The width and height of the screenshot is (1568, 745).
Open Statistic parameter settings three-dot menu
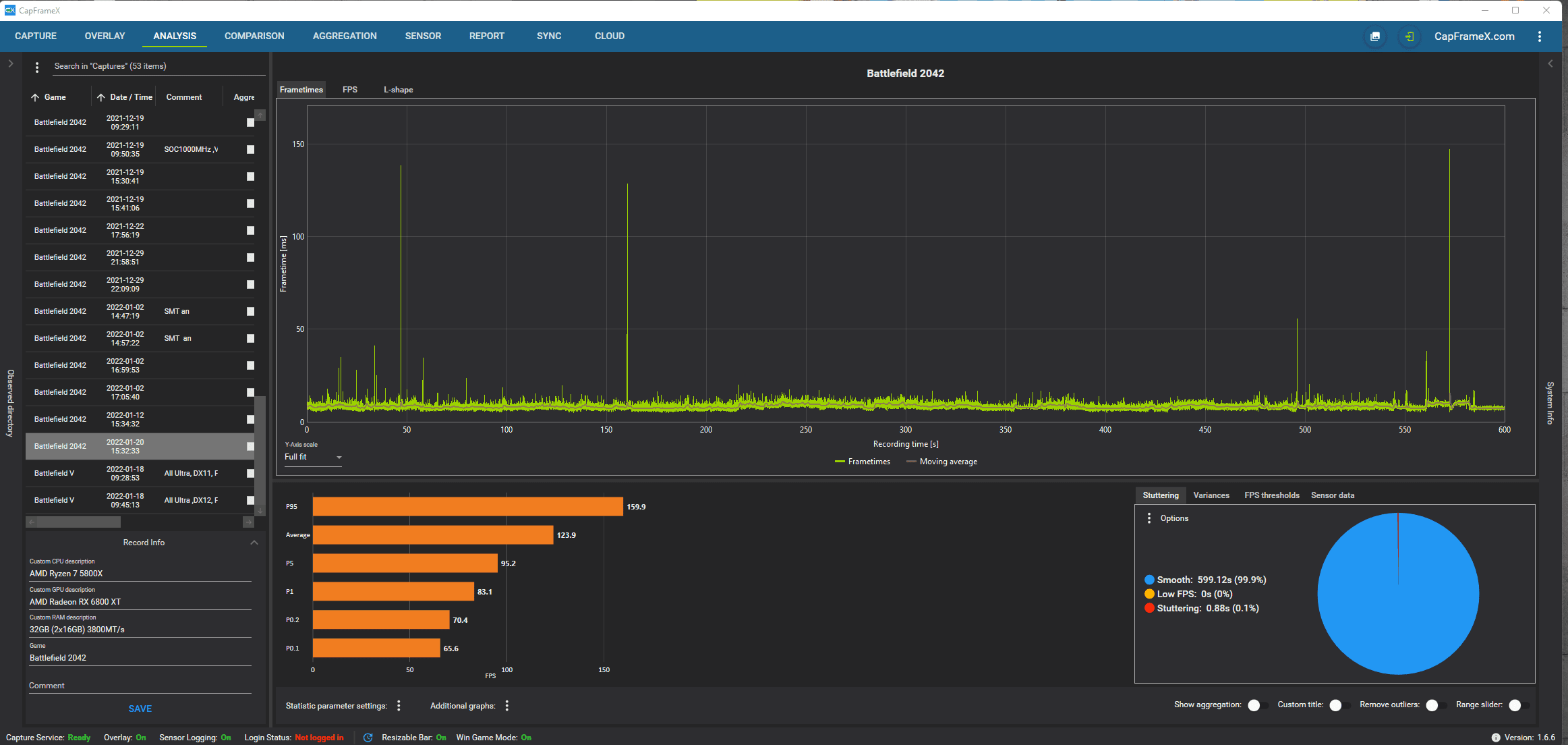[399, 705]
